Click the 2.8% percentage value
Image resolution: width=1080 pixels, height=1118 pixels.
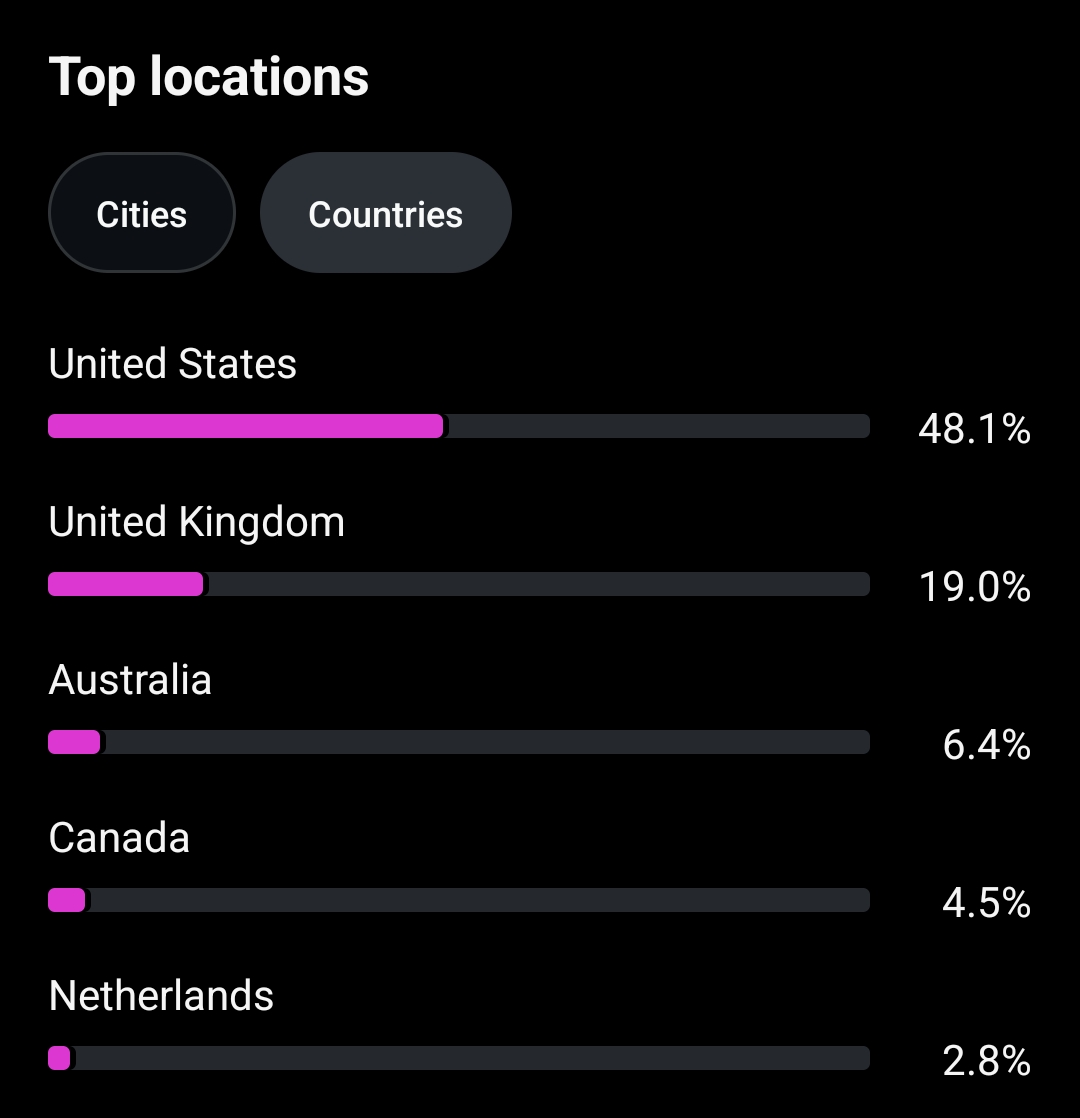coord(986,1061)
